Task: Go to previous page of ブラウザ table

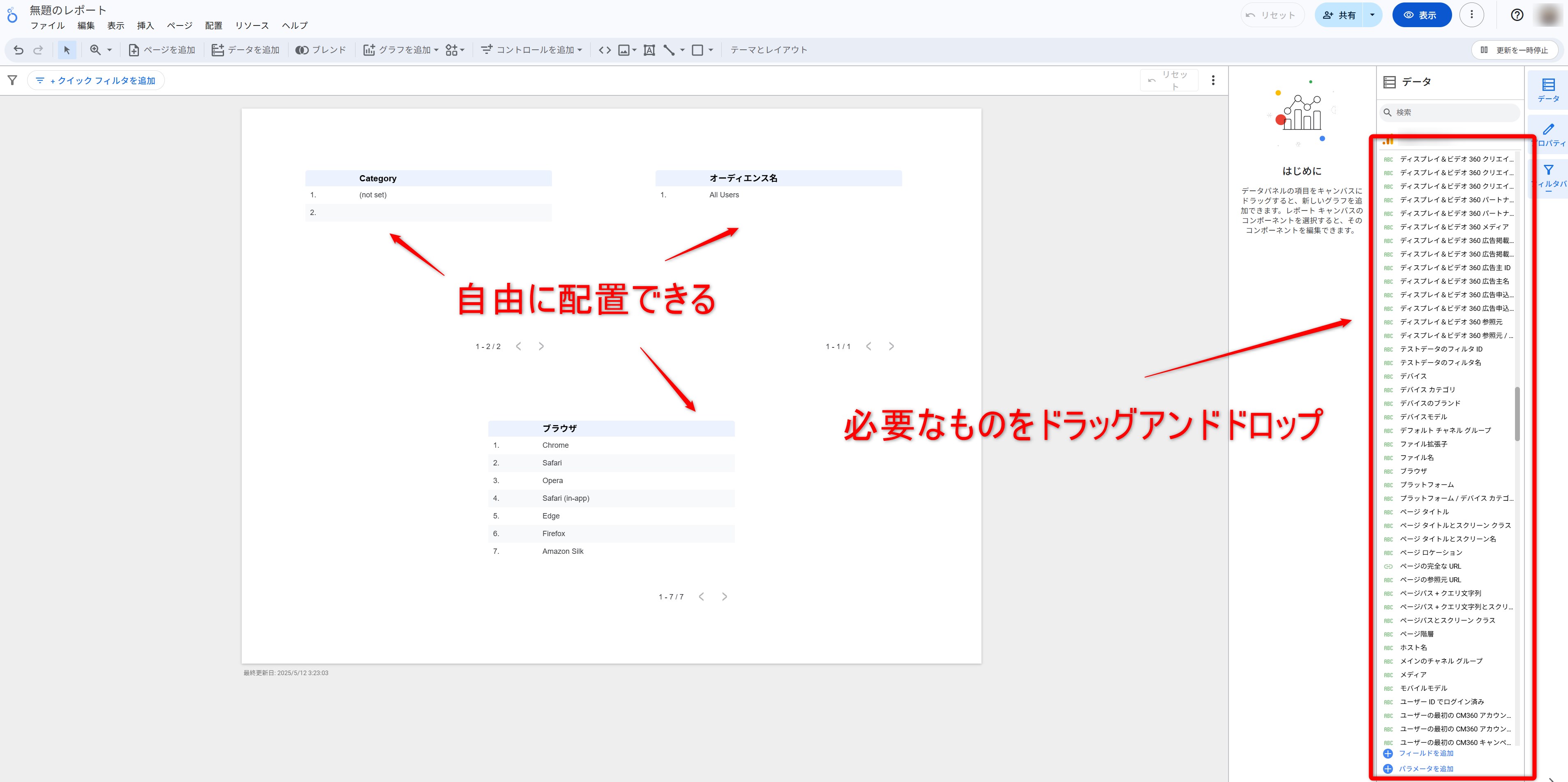Action: (x=701, y=596)
